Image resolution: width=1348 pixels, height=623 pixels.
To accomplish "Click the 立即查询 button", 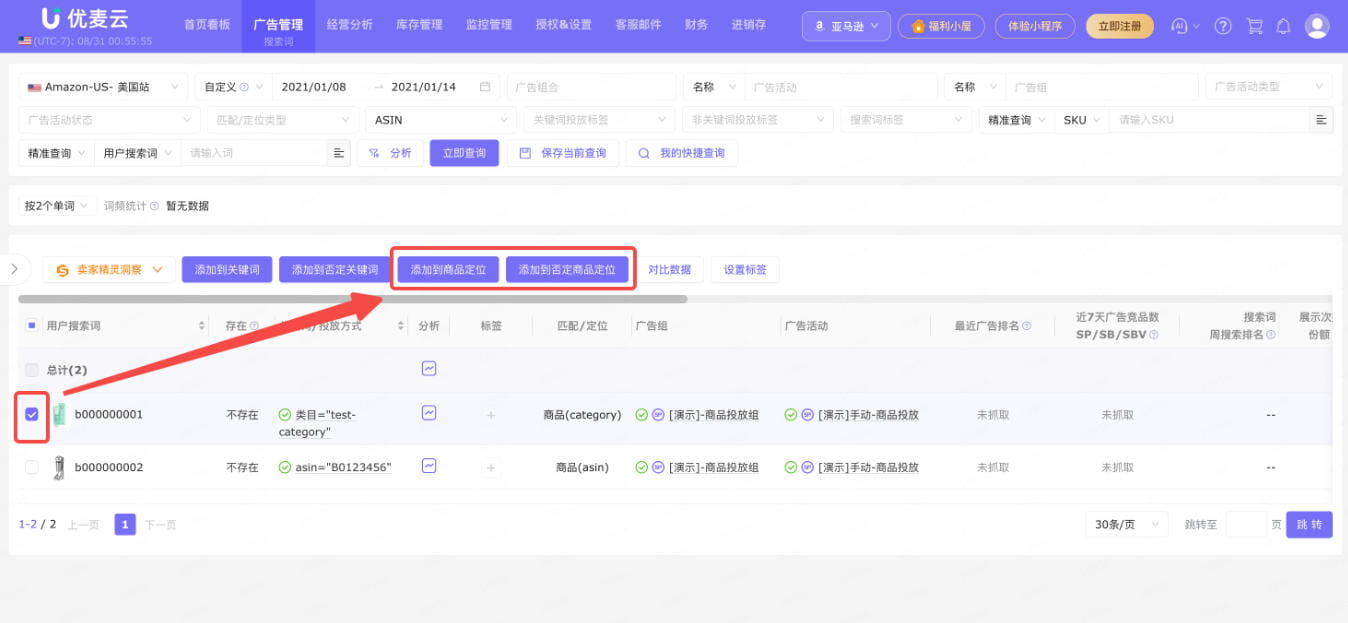I will [464, 153].
